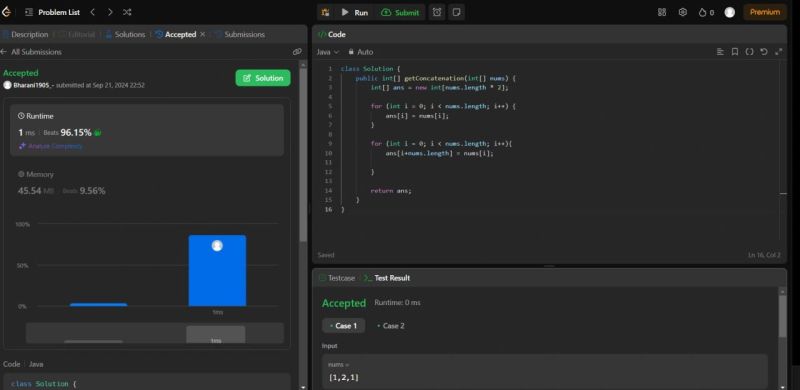Open the Java language dropdown
This screenshot has height=390, width=800.
click(x=328, y=52)
